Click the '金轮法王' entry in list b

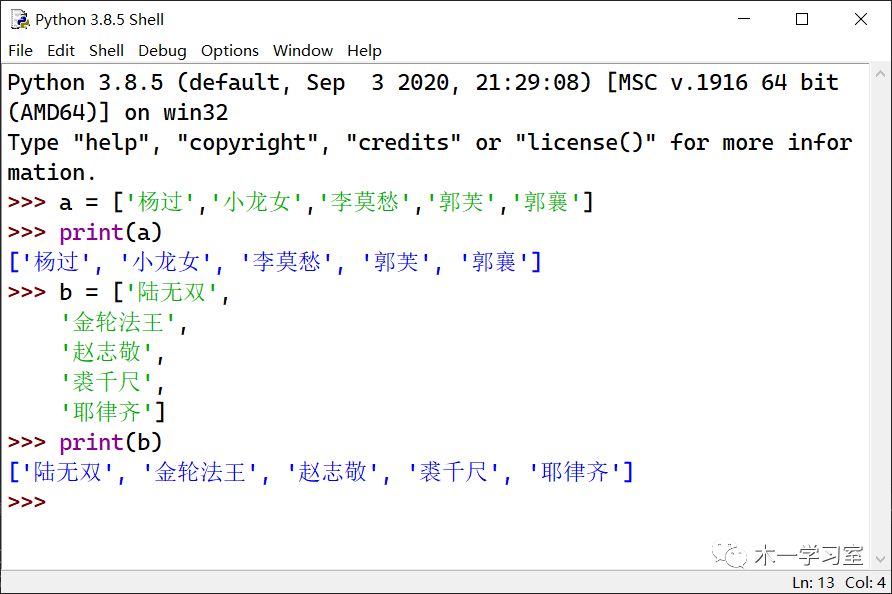coord(117,322)
